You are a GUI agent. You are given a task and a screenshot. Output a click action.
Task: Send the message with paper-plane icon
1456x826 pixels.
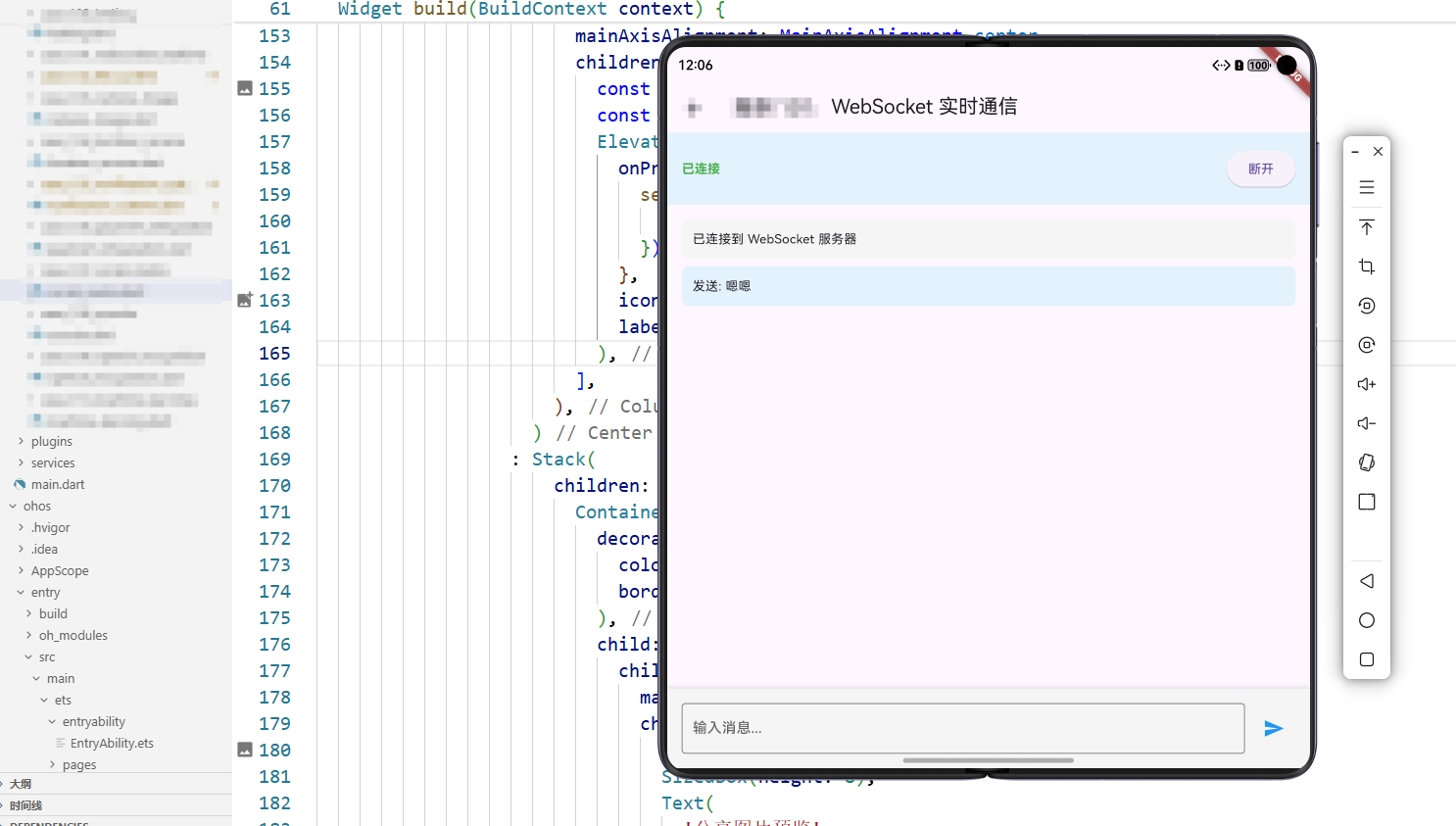1273,728
